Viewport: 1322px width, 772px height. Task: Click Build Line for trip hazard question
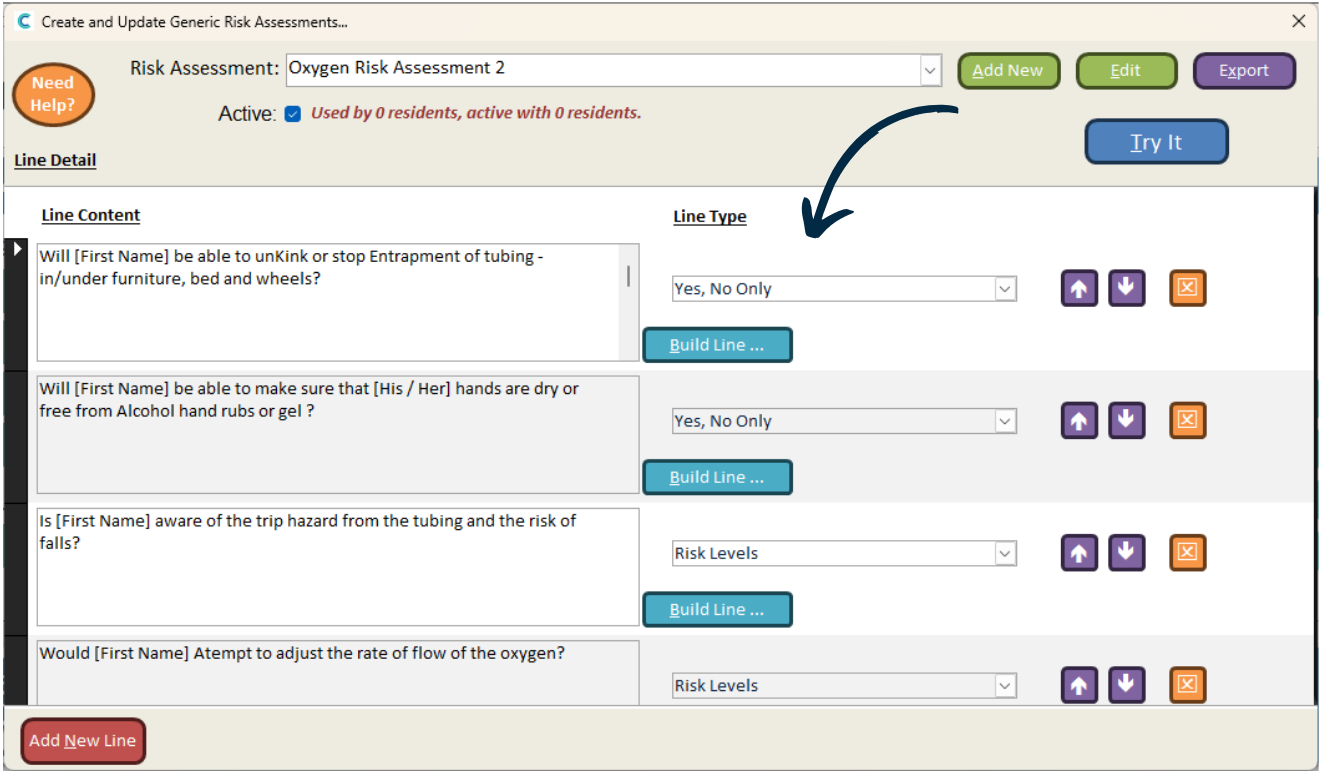click(717, 609)
